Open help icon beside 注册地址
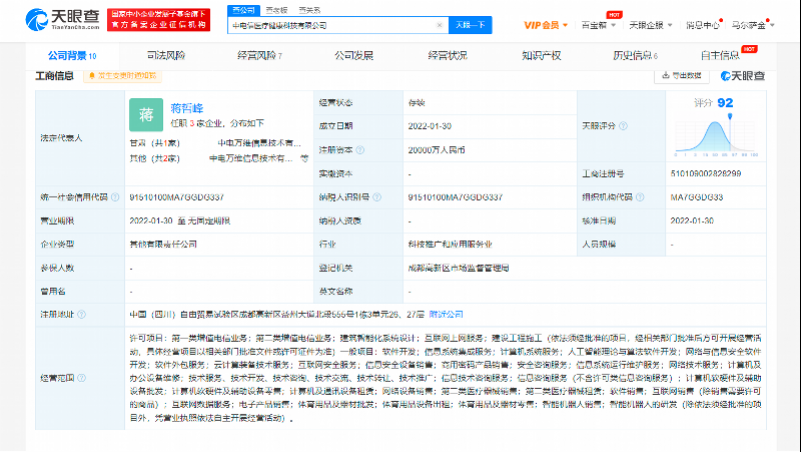The width and height of the screenshot is (801, 452). click(81, 315)
